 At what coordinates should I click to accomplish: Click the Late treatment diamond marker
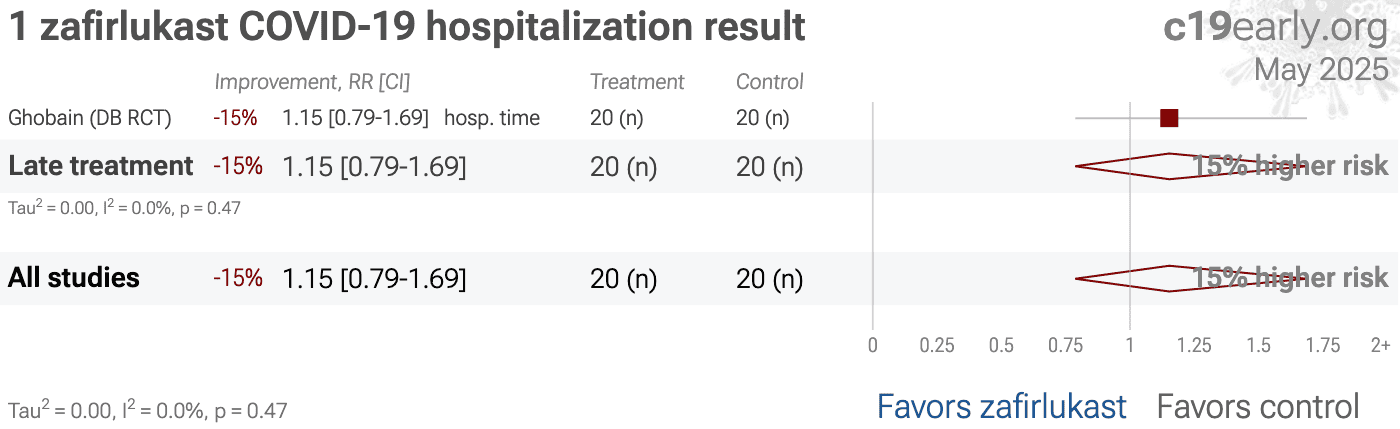pos(1190,166)
